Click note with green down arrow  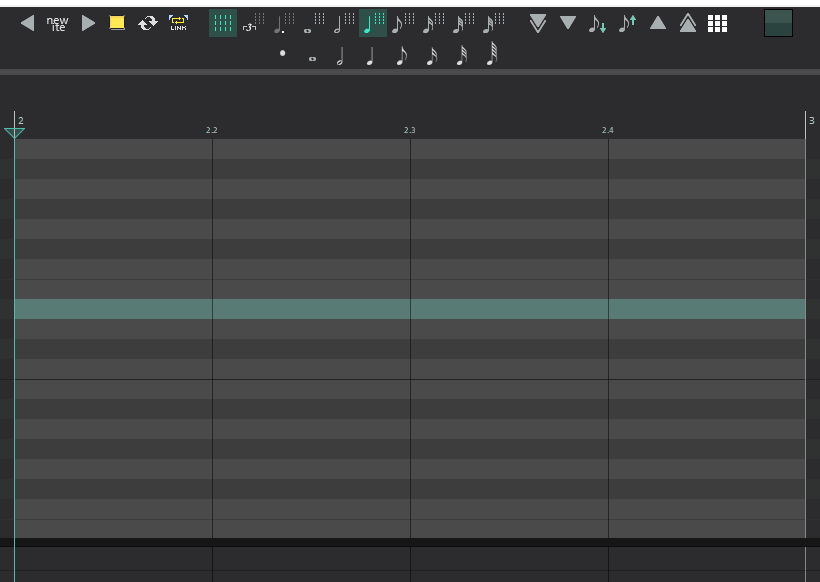click(597, 23)
